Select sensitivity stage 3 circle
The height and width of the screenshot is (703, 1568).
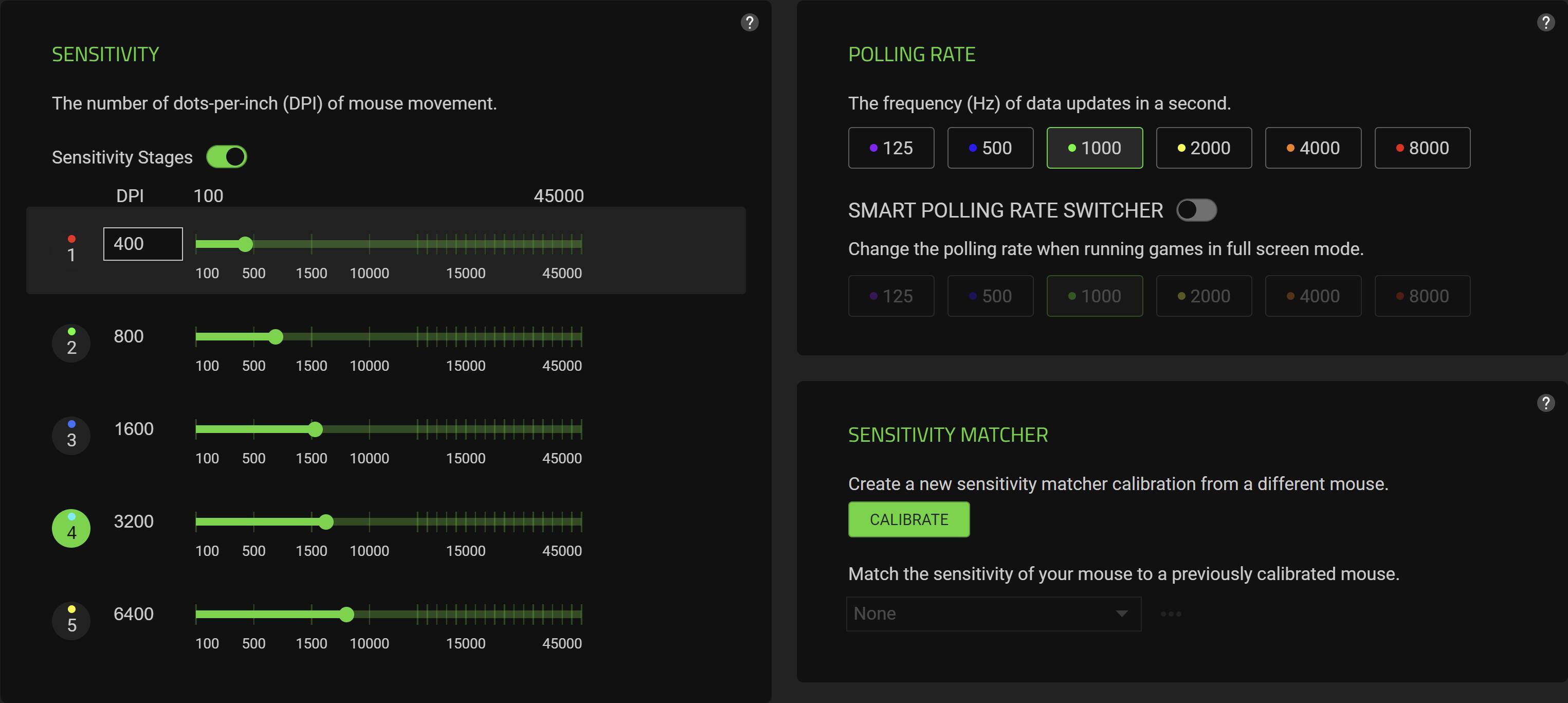click(71, 435)
